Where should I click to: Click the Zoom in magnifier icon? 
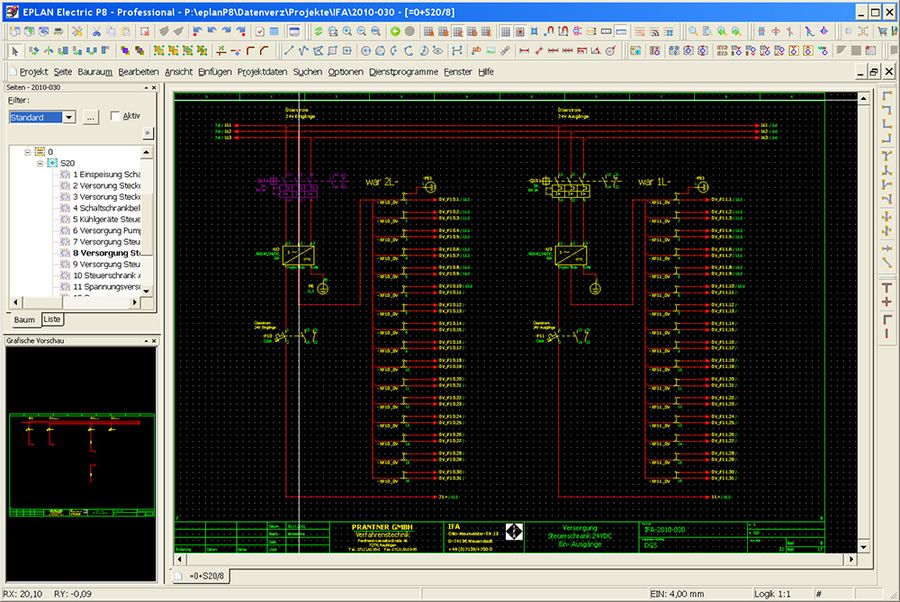click(x=347, y=32)
